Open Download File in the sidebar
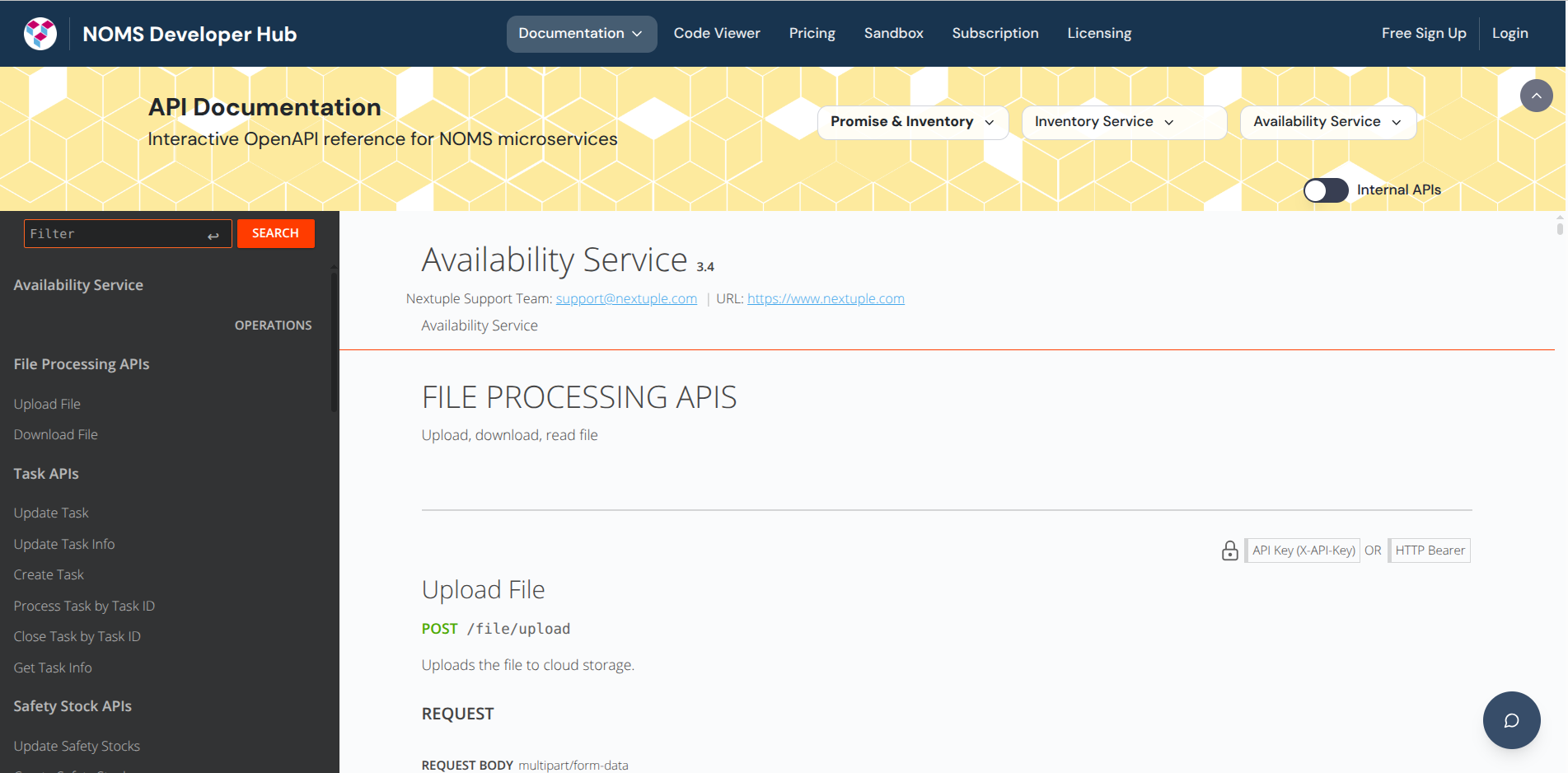 click(x=55, y=435)
